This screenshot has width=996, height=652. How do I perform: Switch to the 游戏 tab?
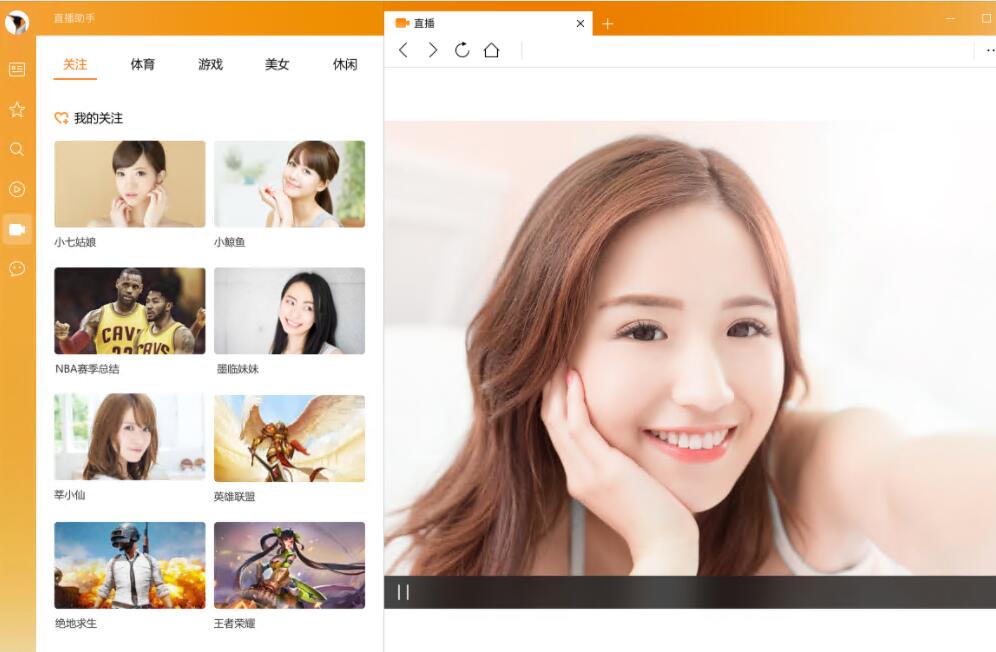point(209,65)
